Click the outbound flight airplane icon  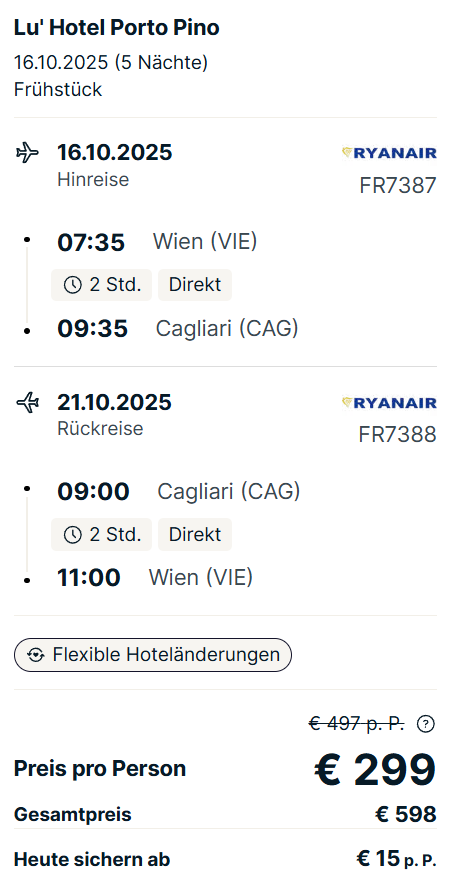click(27, 153)
